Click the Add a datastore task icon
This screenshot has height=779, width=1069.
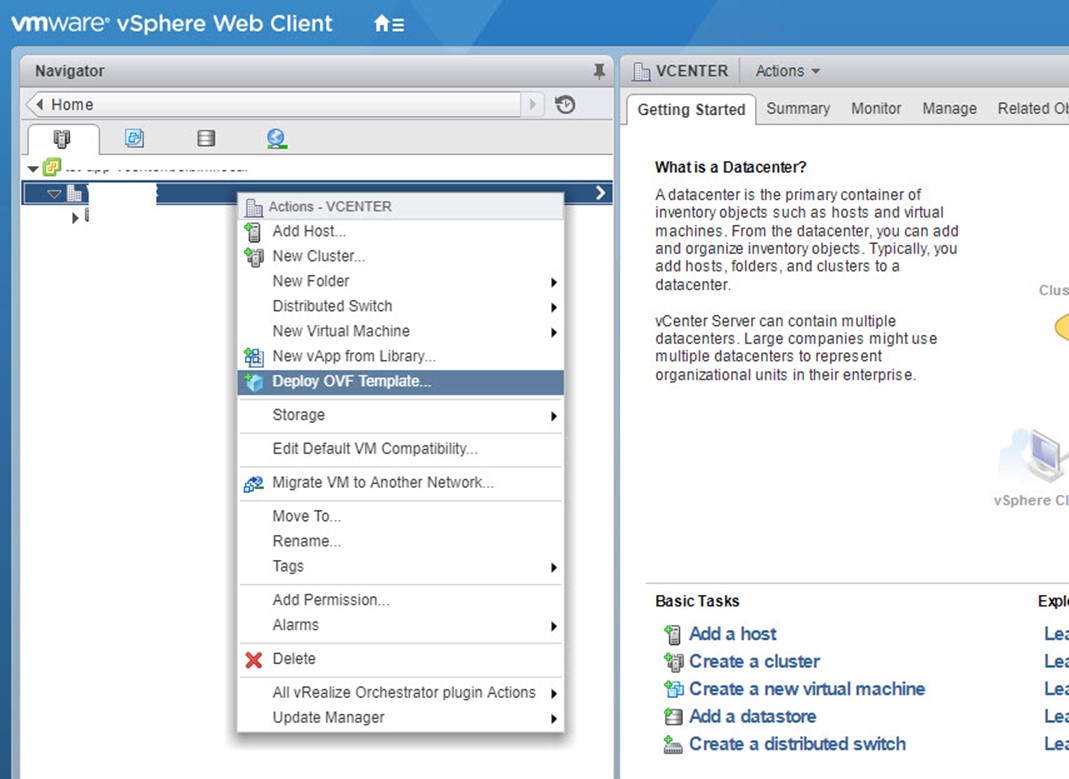673,716
